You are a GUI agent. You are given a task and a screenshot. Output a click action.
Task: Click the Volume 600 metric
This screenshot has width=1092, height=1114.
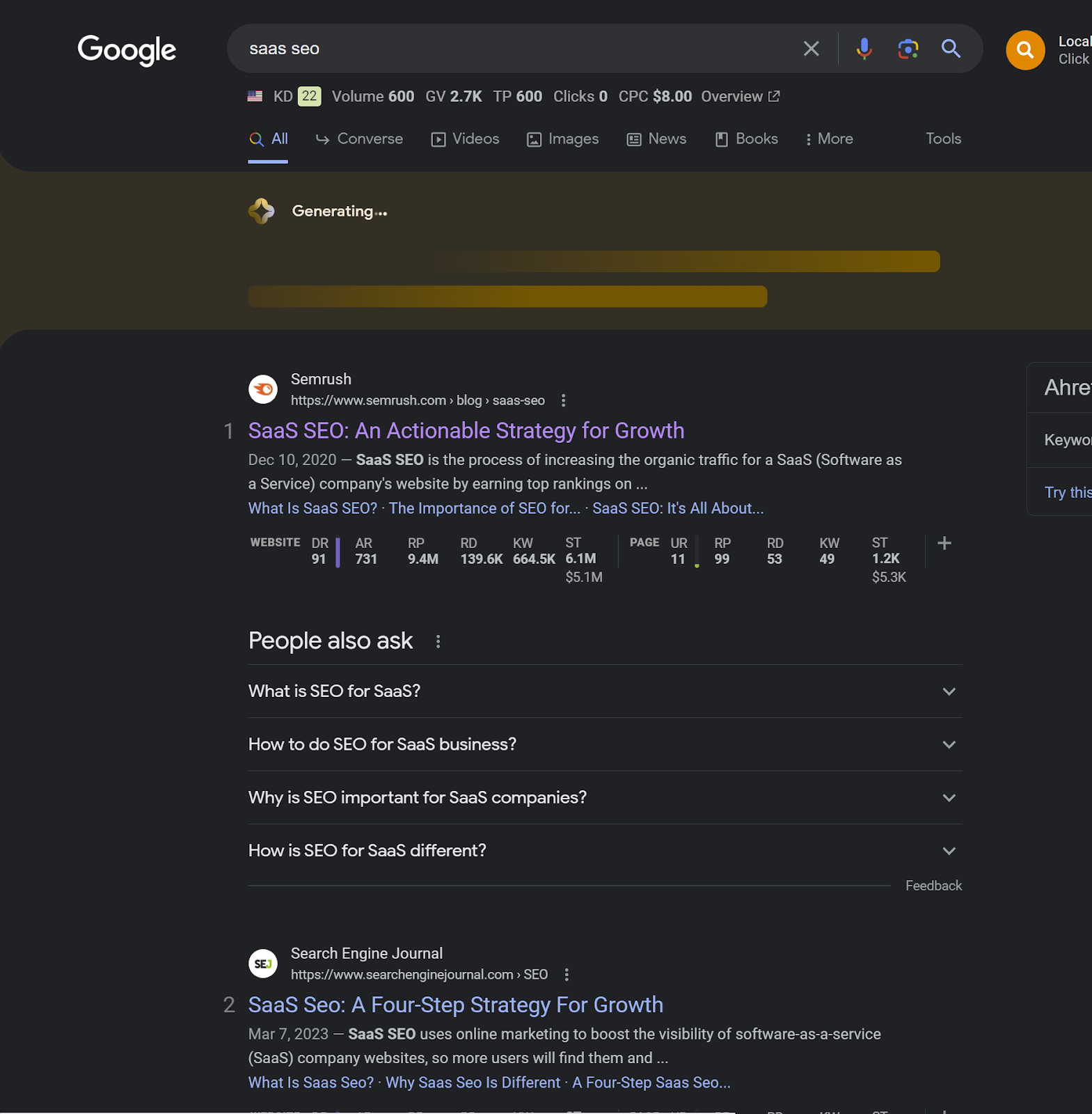[373, 96]
